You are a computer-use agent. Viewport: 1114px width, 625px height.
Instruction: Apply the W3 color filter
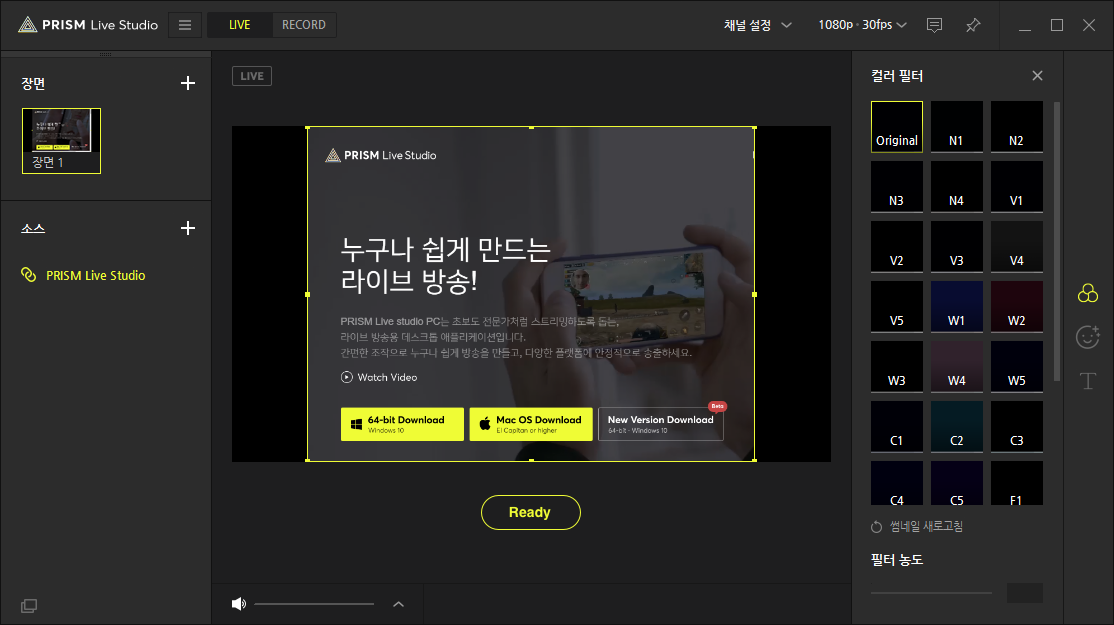click(897, 366)
